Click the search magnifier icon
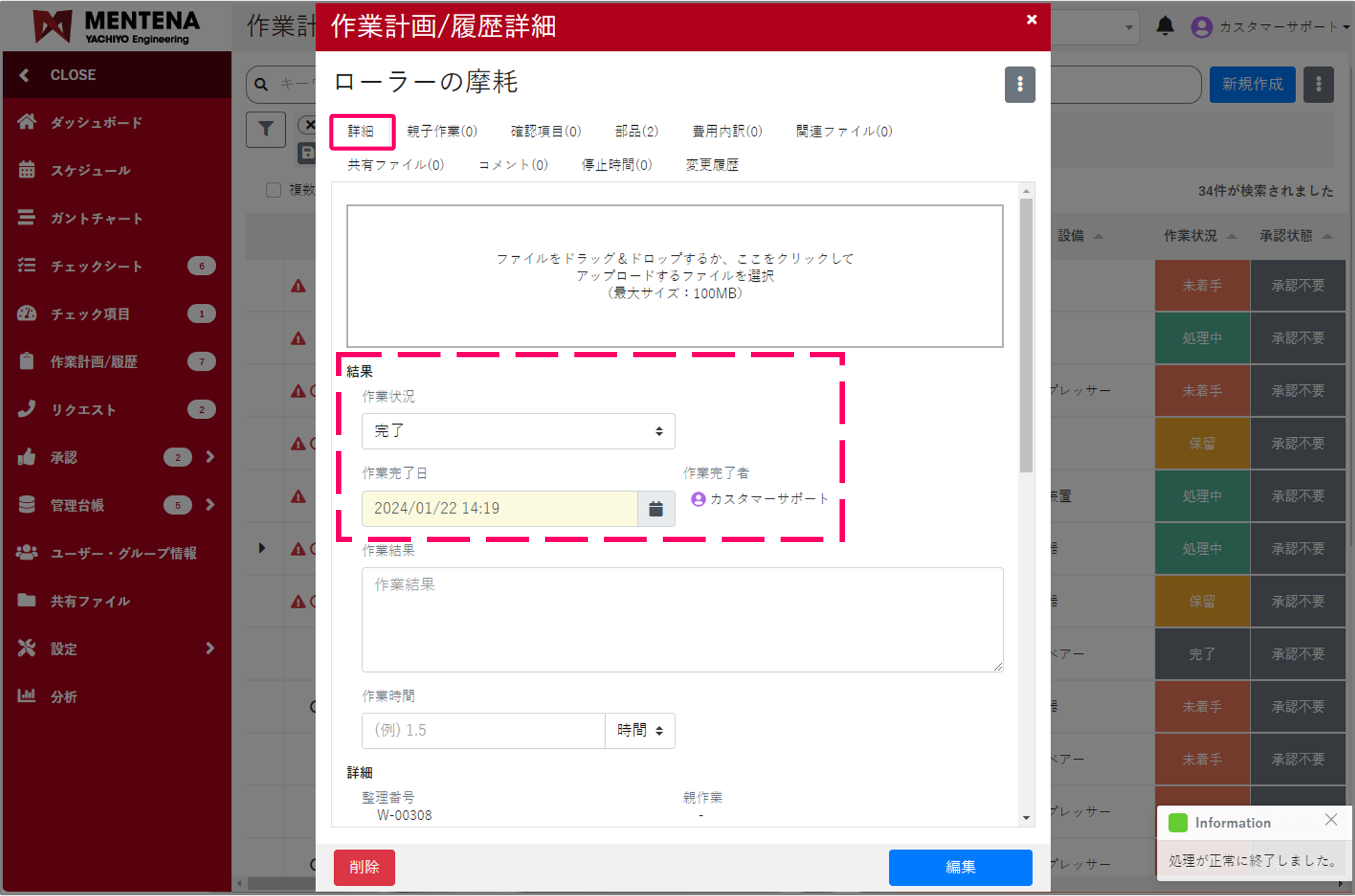The width and height of the screenshot is (1355, 896). point(262,84)
